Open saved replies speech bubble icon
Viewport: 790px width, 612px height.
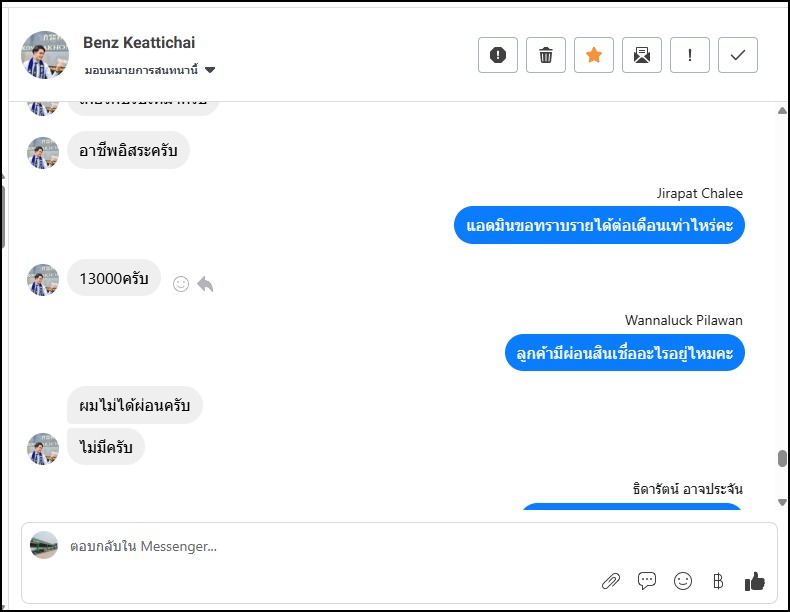point(647,581)
